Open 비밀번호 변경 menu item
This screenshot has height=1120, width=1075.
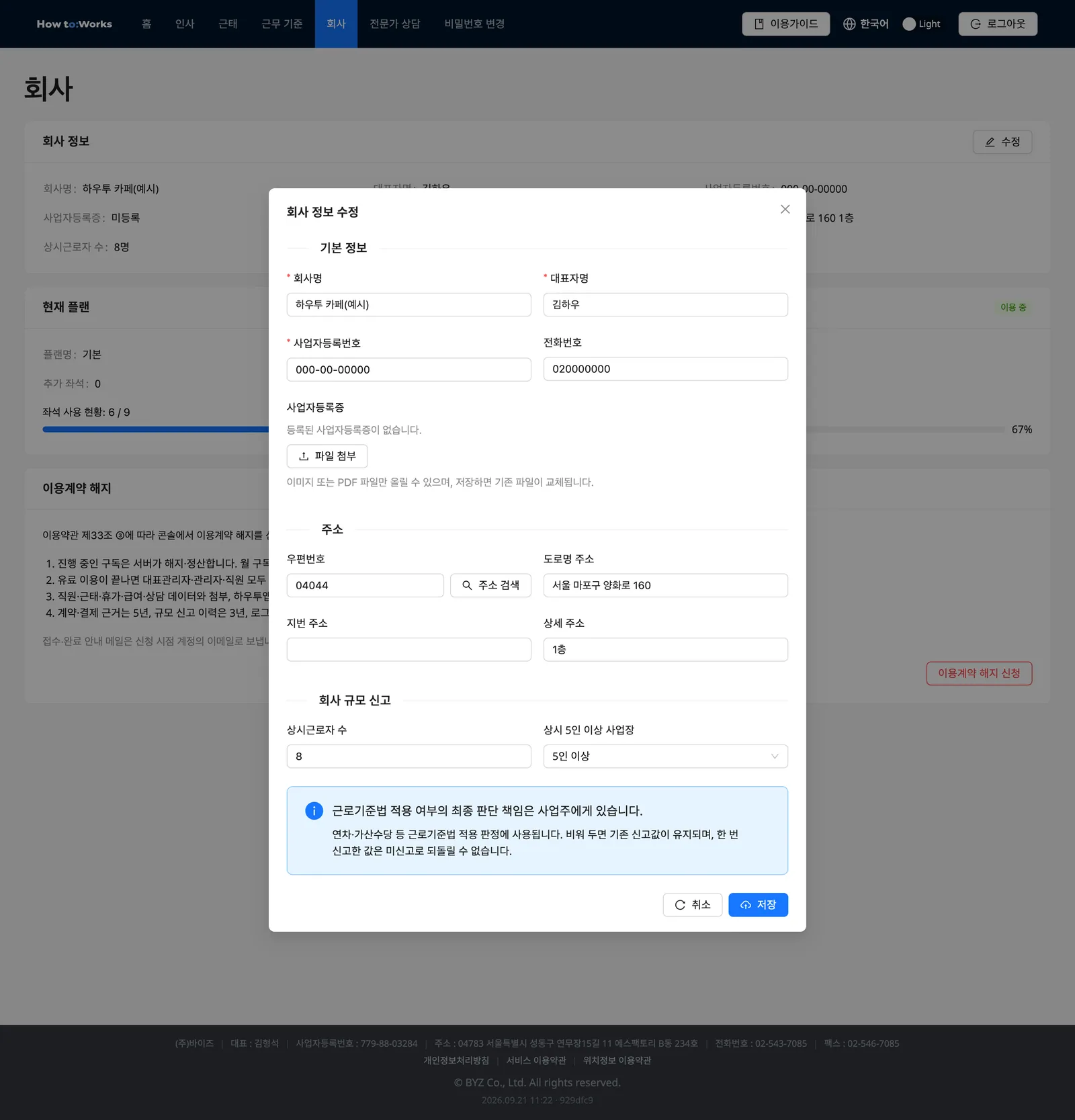(474, 24)
